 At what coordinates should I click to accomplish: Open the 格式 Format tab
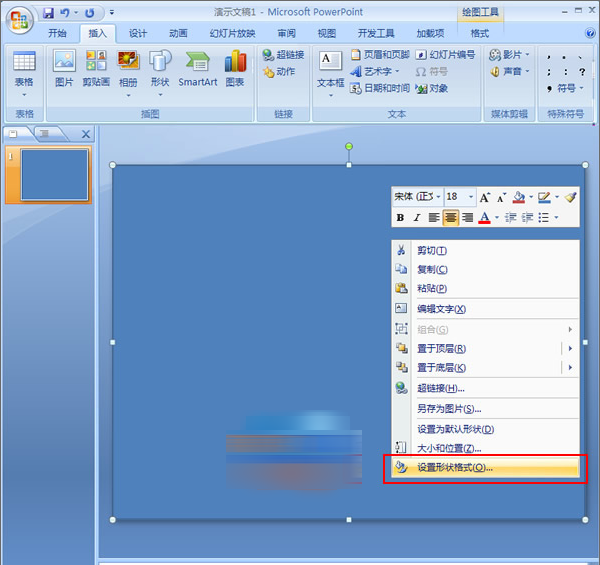(479, 33)
